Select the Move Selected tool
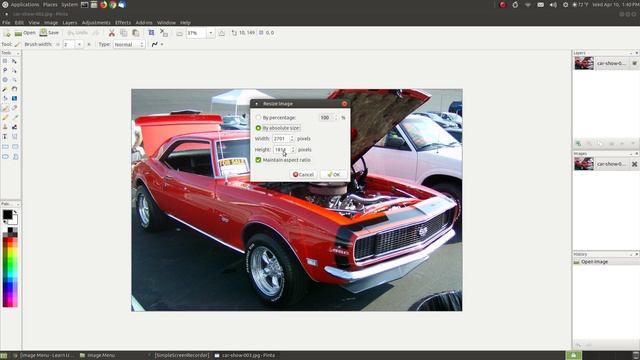 pos(14,61)
